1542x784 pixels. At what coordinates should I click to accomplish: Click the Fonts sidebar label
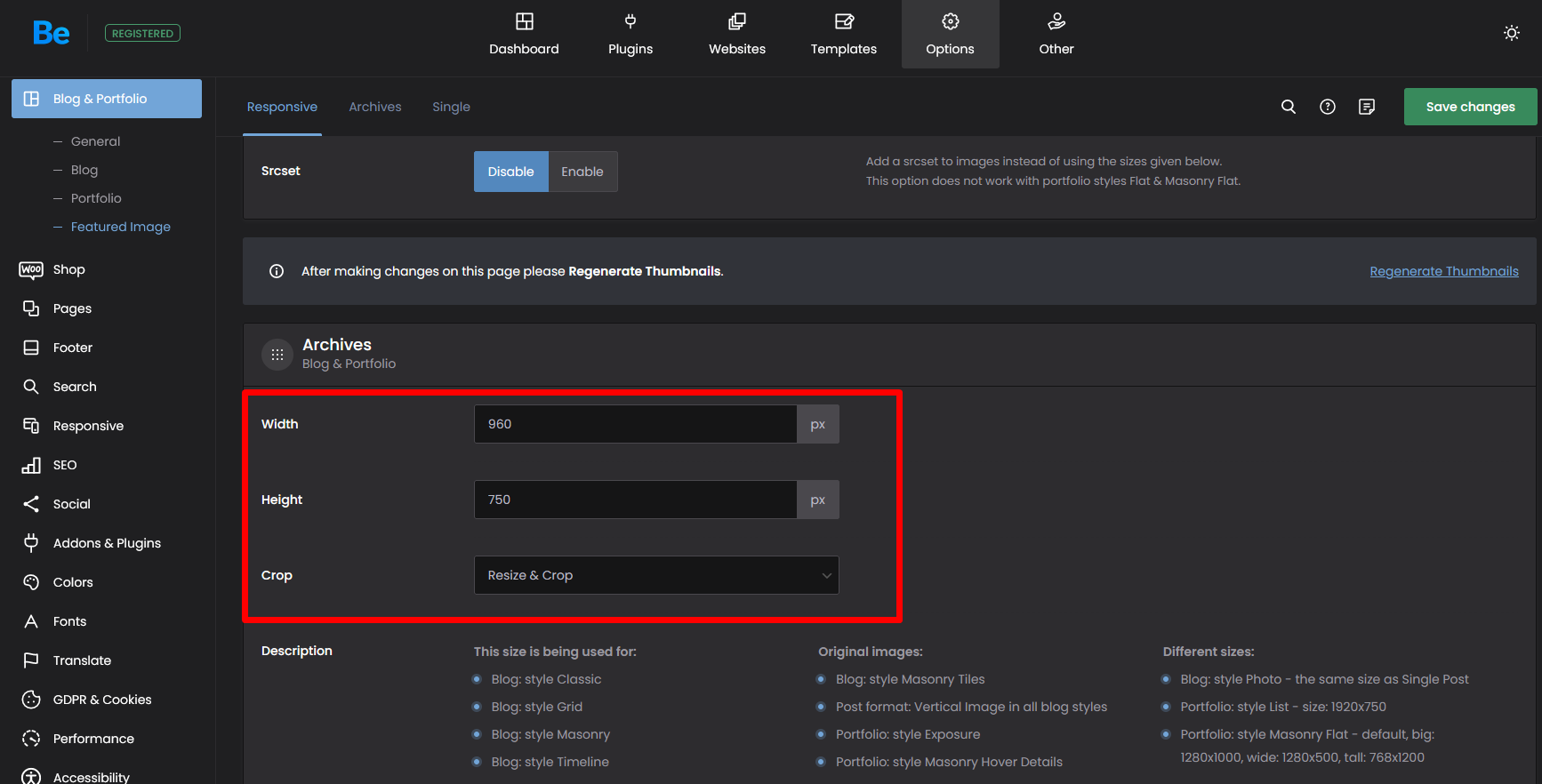coord(69,621)
